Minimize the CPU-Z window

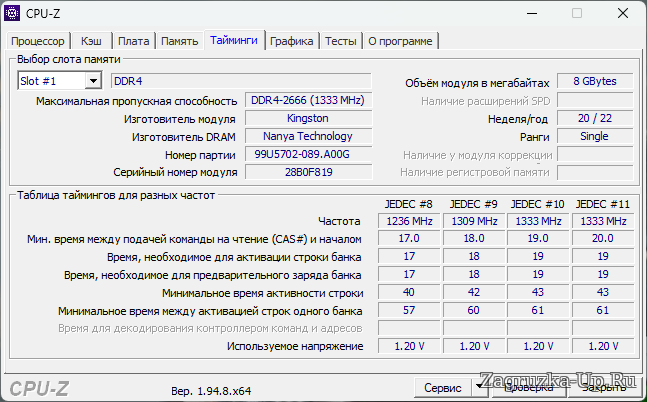pyautogui.click(x=530, y=14)
